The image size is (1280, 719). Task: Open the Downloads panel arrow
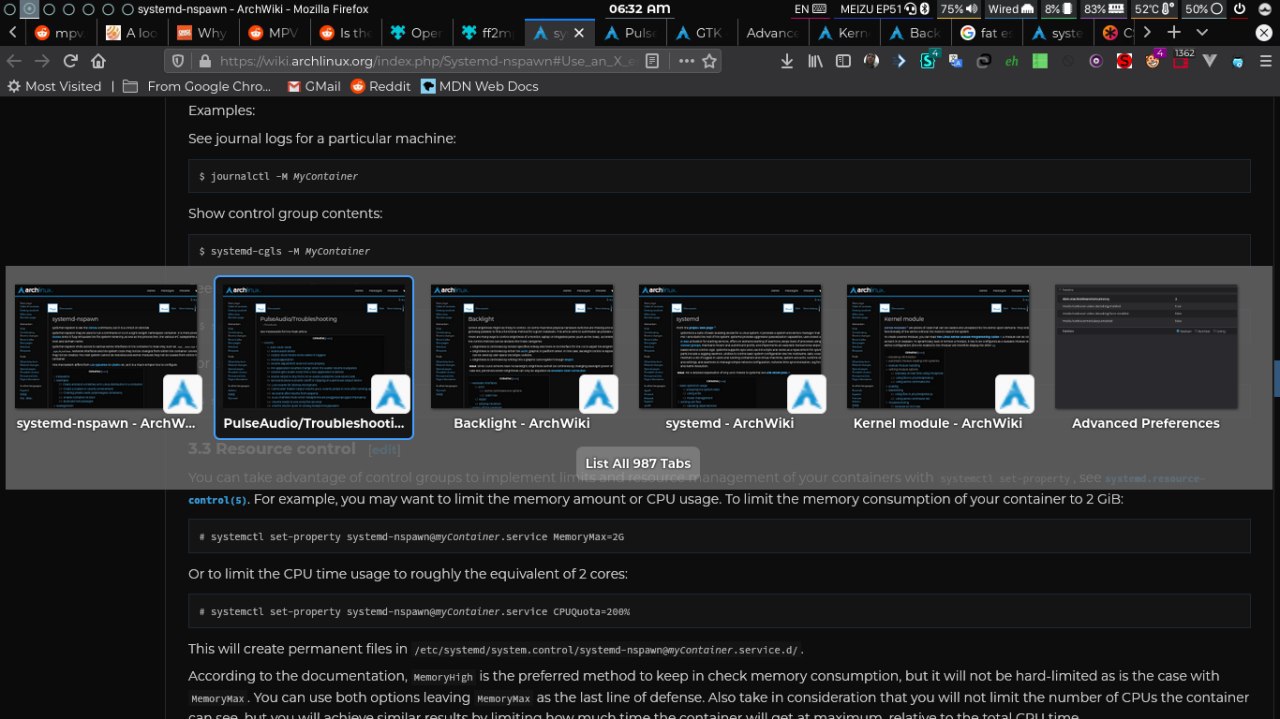tap(787, 61)
